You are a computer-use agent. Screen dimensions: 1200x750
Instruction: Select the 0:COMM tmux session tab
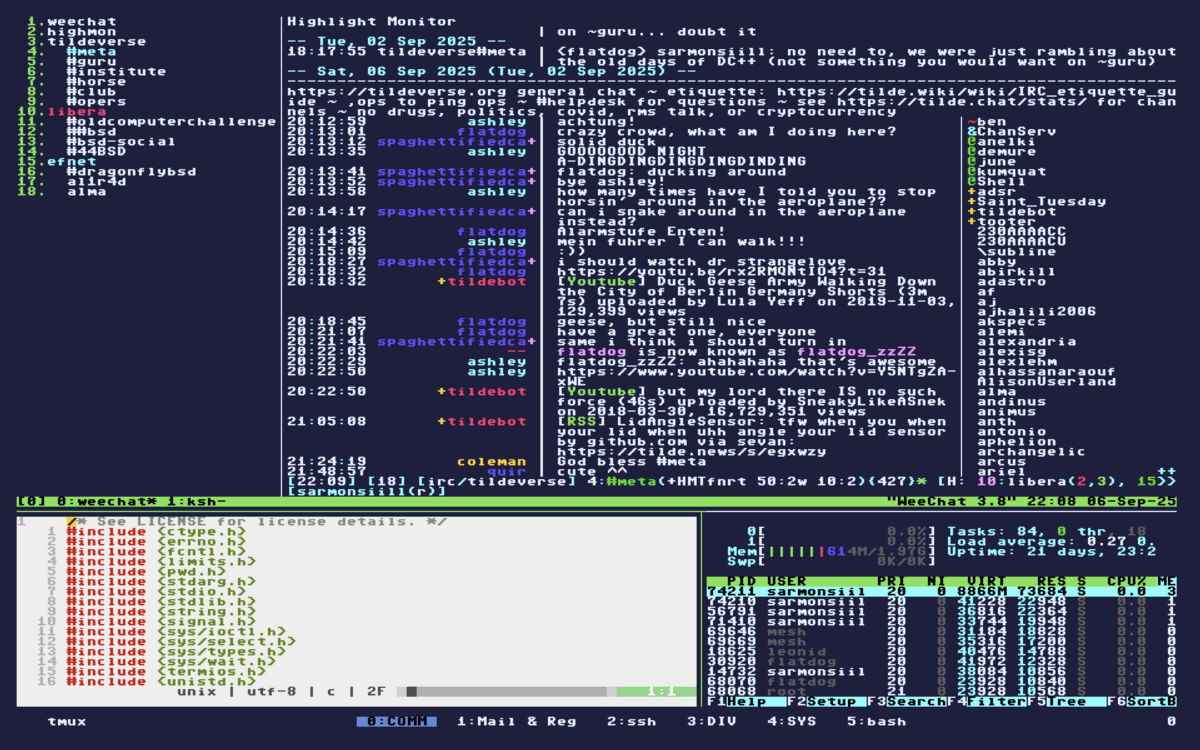click(x=396, y=721)
